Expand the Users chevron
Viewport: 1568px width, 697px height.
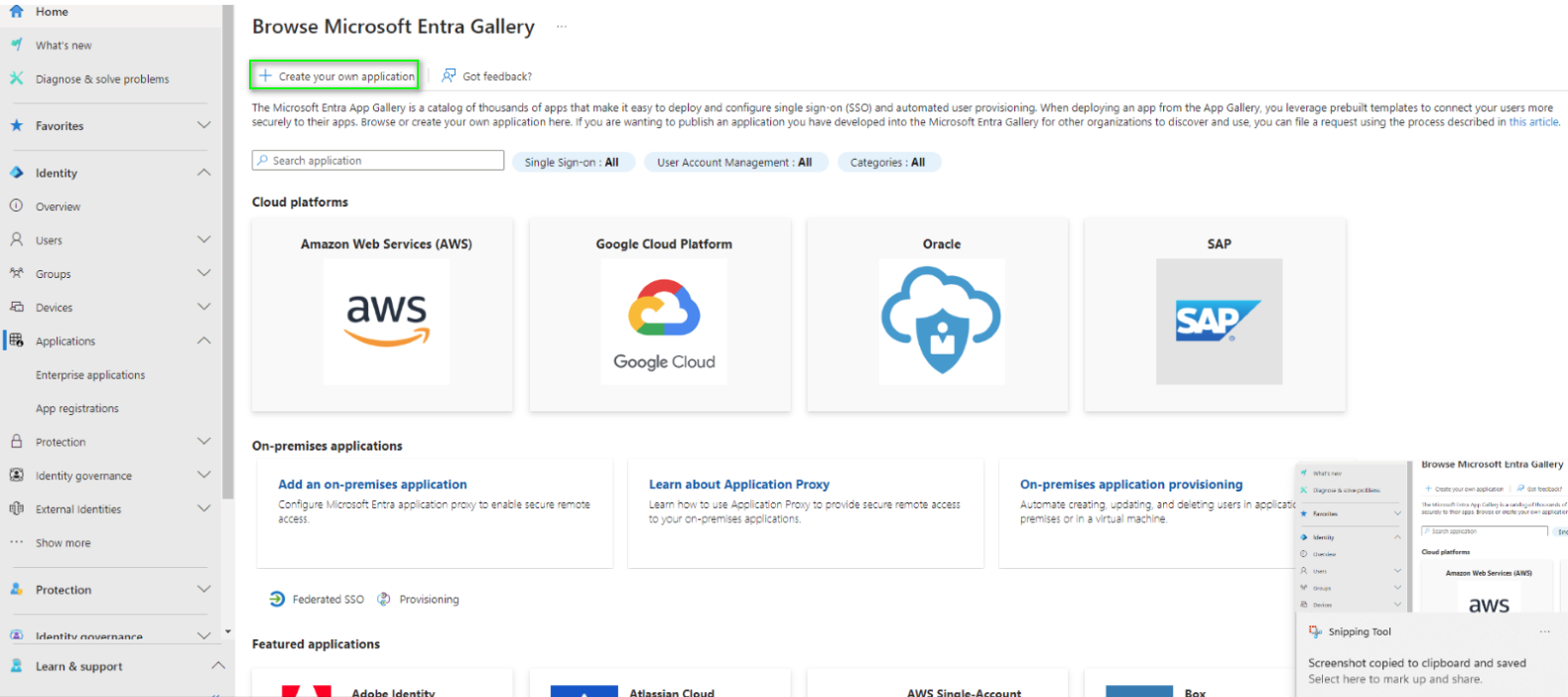[203, 239]
